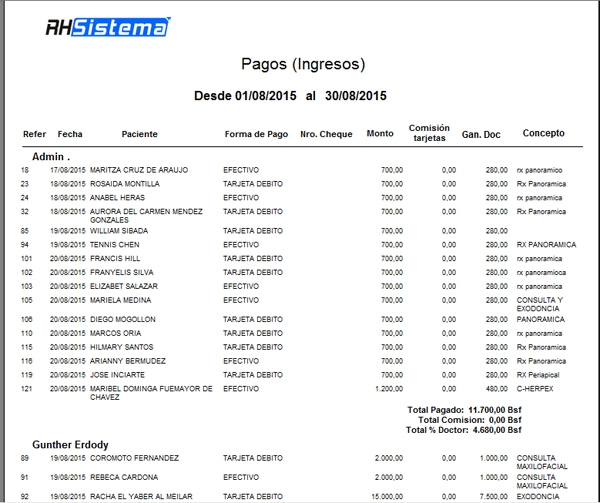Click patient name HILMARY SANTOS

pos(122,347)
